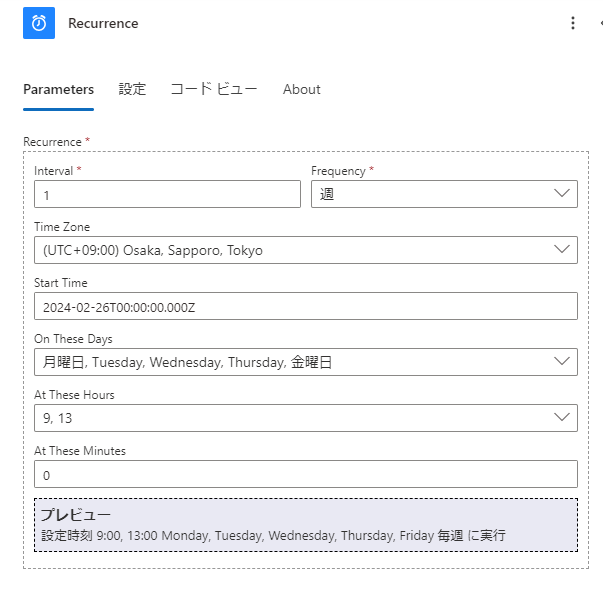
Task: Focus the Start Time text field
Action: coord(305,306)
